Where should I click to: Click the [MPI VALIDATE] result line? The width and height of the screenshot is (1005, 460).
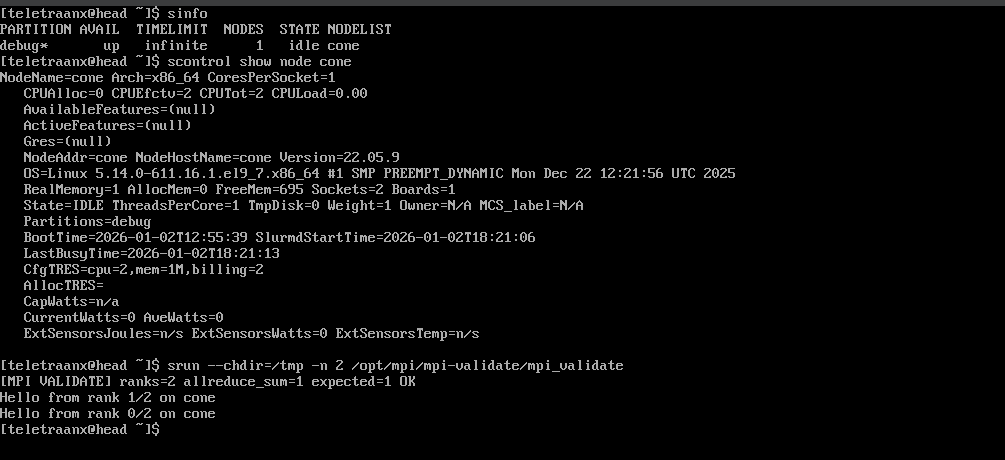[207, 381]
